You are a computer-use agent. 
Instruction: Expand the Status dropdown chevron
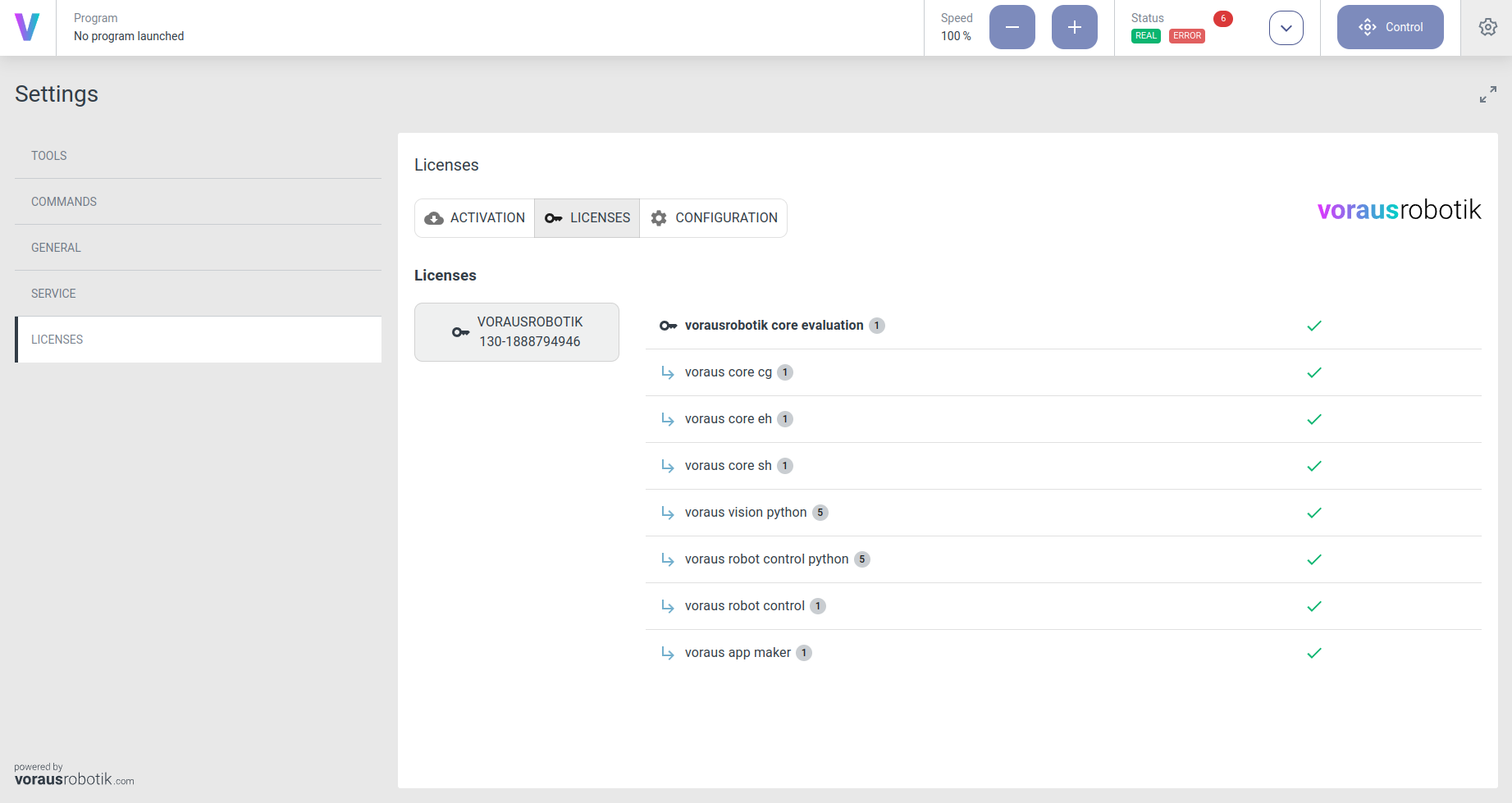point(1286,28)
